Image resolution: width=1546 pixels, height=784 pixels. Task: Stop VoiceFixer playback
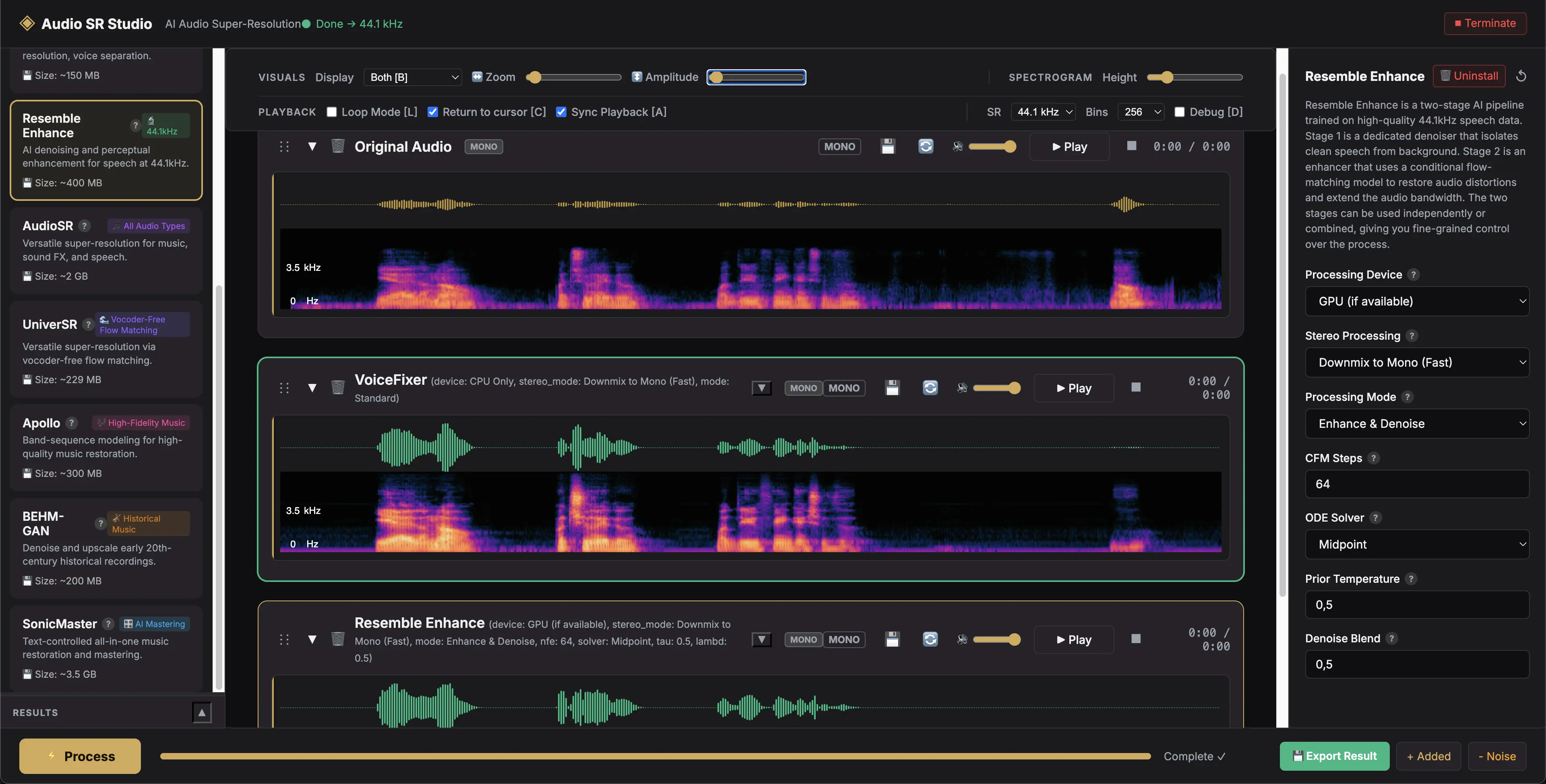point(1135,388)
